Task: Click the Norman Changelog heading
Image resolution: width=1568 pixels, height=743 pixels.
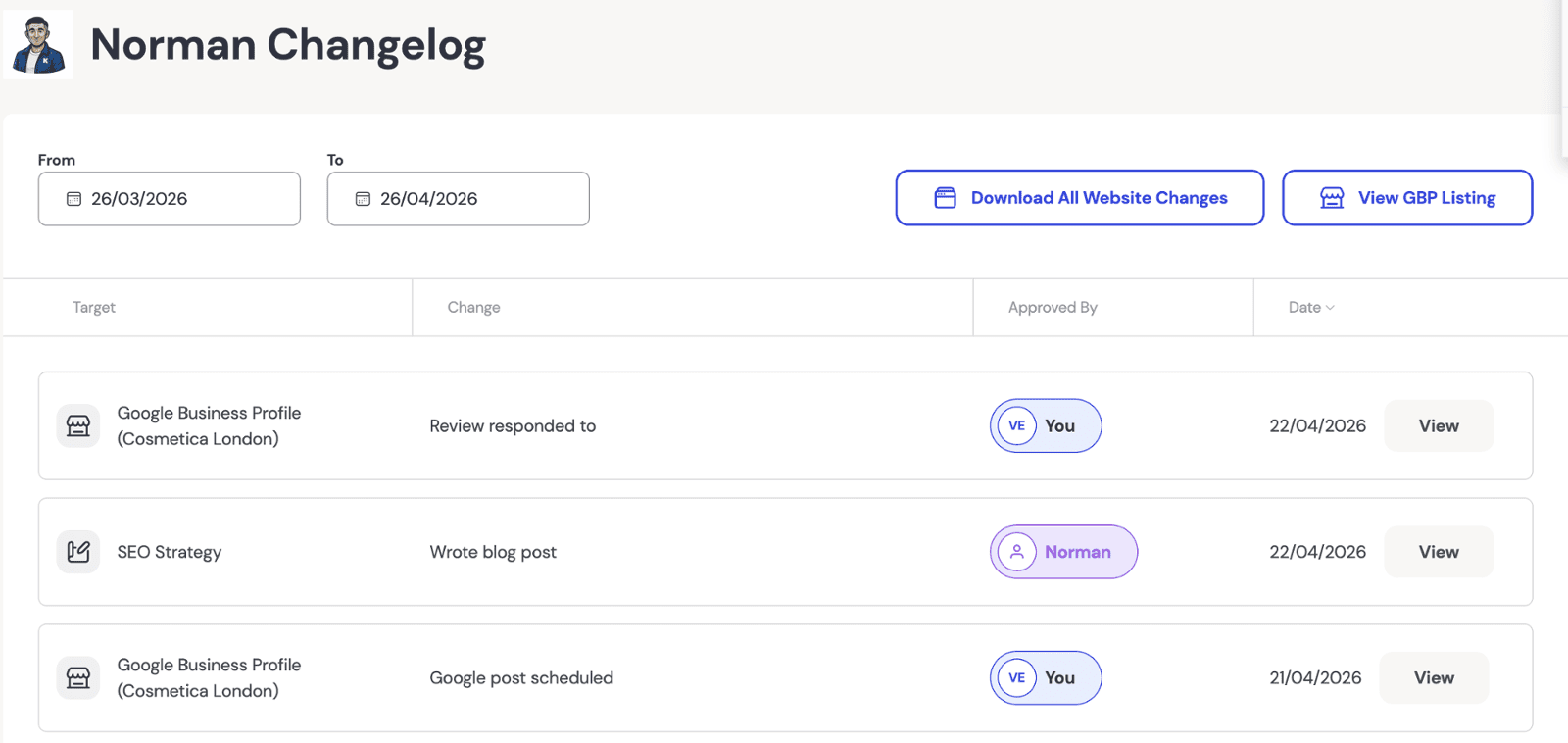Action: tap(288, 46)
